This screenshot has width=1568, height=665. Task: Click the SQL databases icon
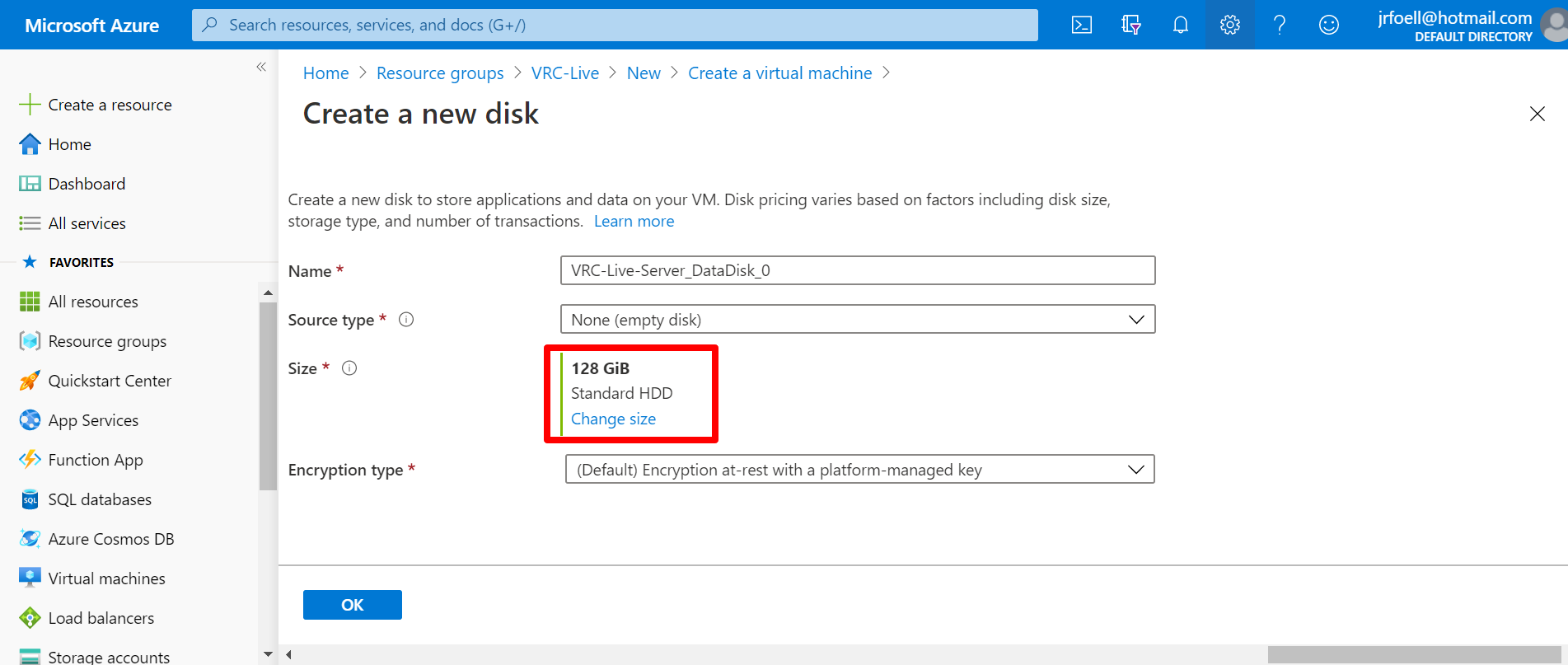30,499
